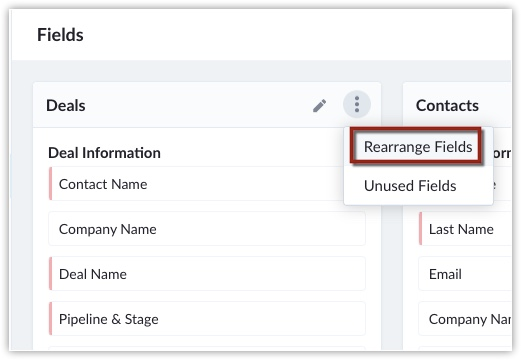Image resolution: width=521 pixels, height=360 pixels.
Task: Click the red mandatory marker on Deal Name
Action: tap(50, 274)
